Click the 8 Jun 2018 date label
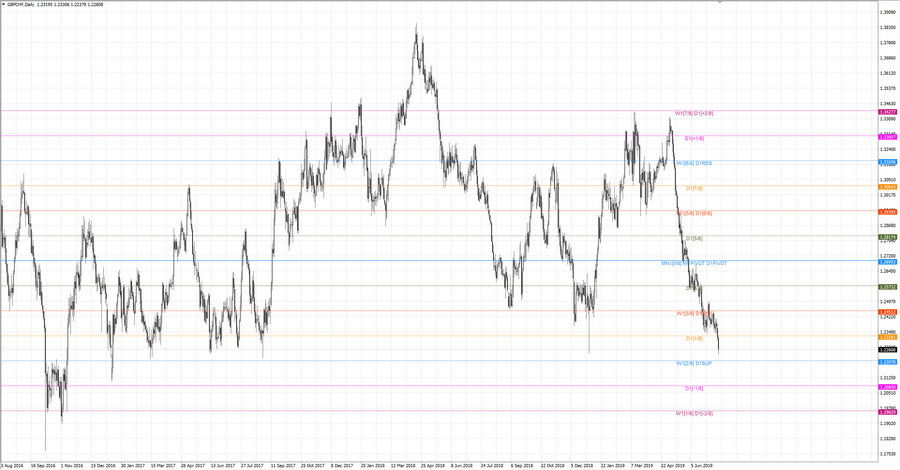Viewport: 900px width, 470px height. 461,466
